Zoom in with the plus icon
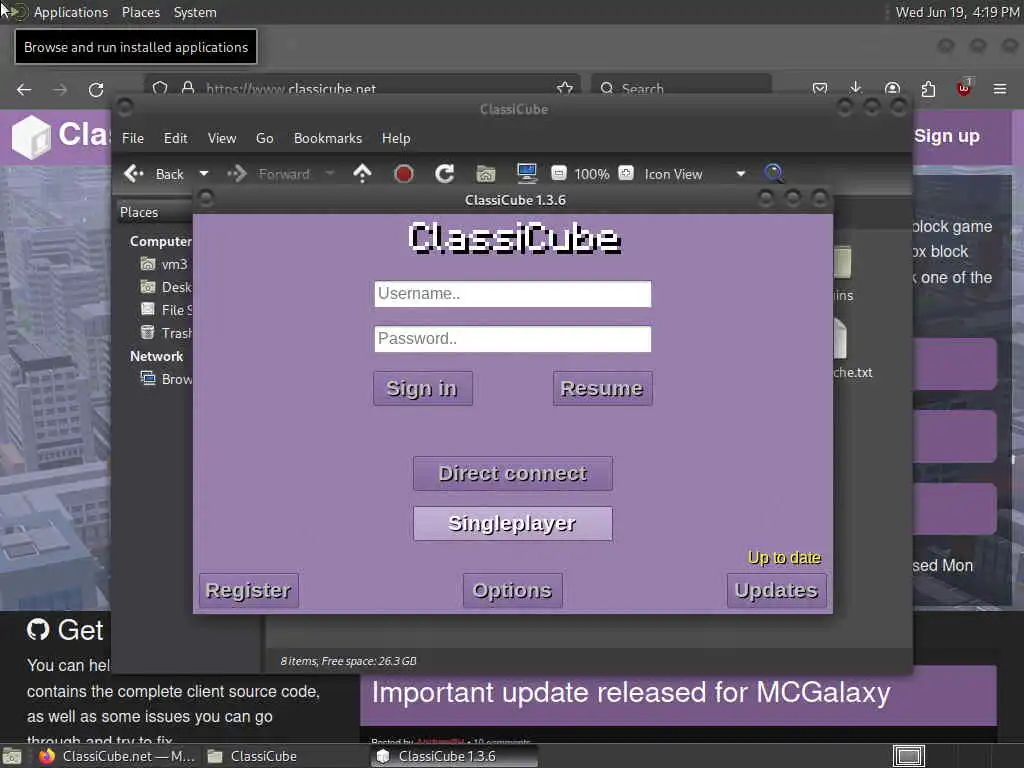Image resolution: width=1024 pixels, height=768 pixels. tap(626, 173)
